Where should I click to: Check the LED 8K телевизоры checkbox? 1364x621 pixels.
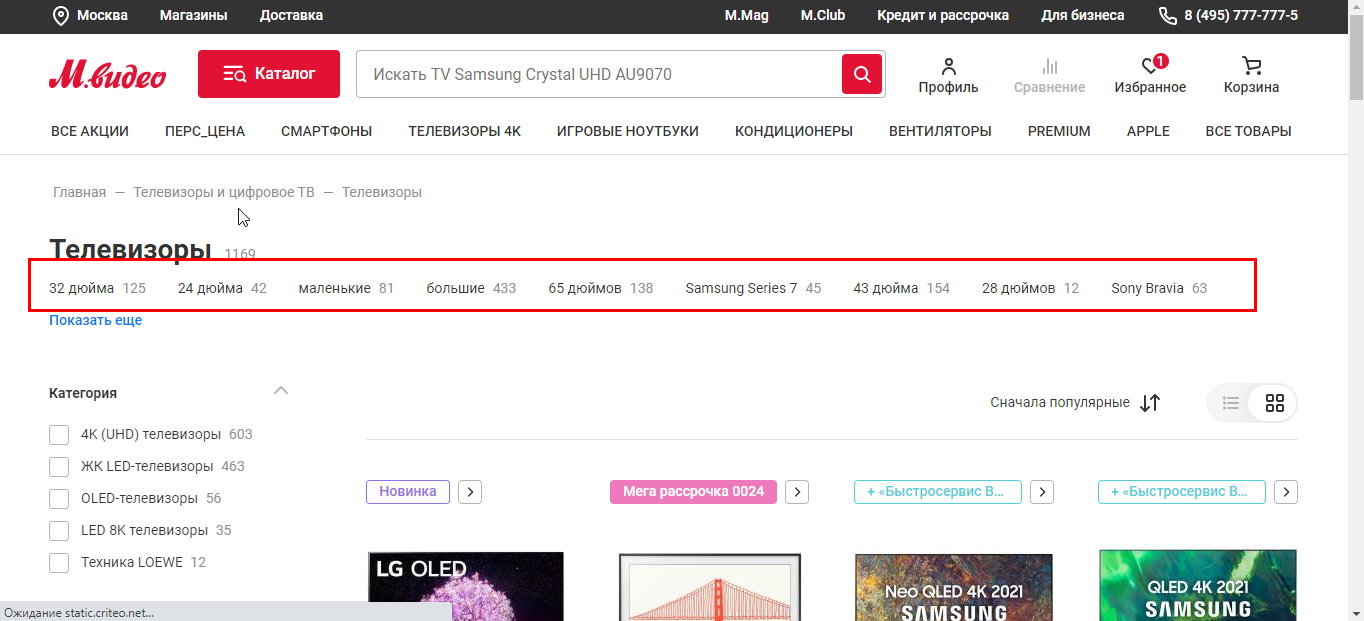click(x=59, y=531)
